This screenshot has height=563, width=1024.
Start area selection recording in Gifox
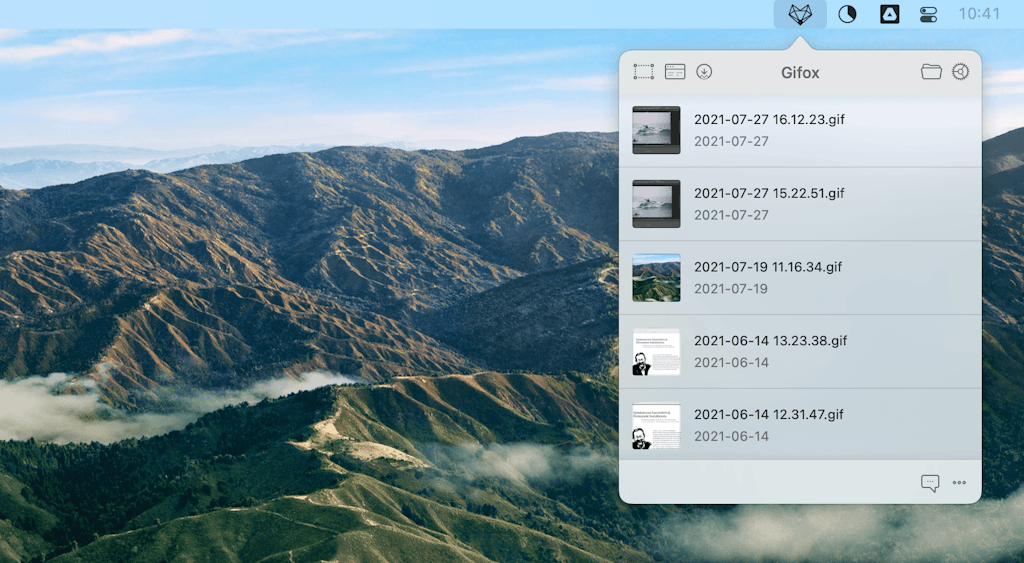(x=644, y=72)
